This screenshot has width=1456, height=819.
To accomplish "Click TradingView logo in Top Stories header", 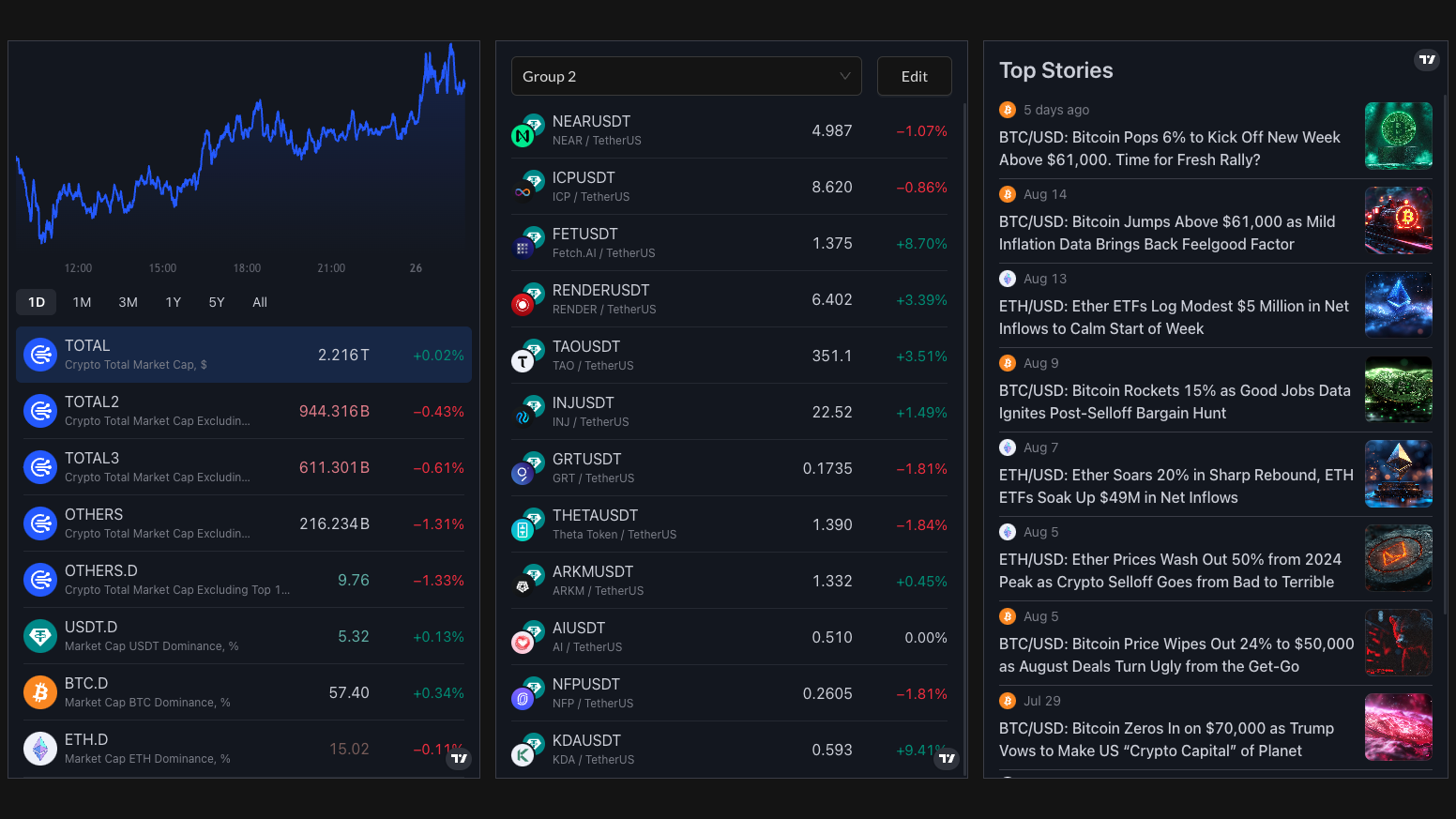I will pyautogui.click(x=1427, y=59).
